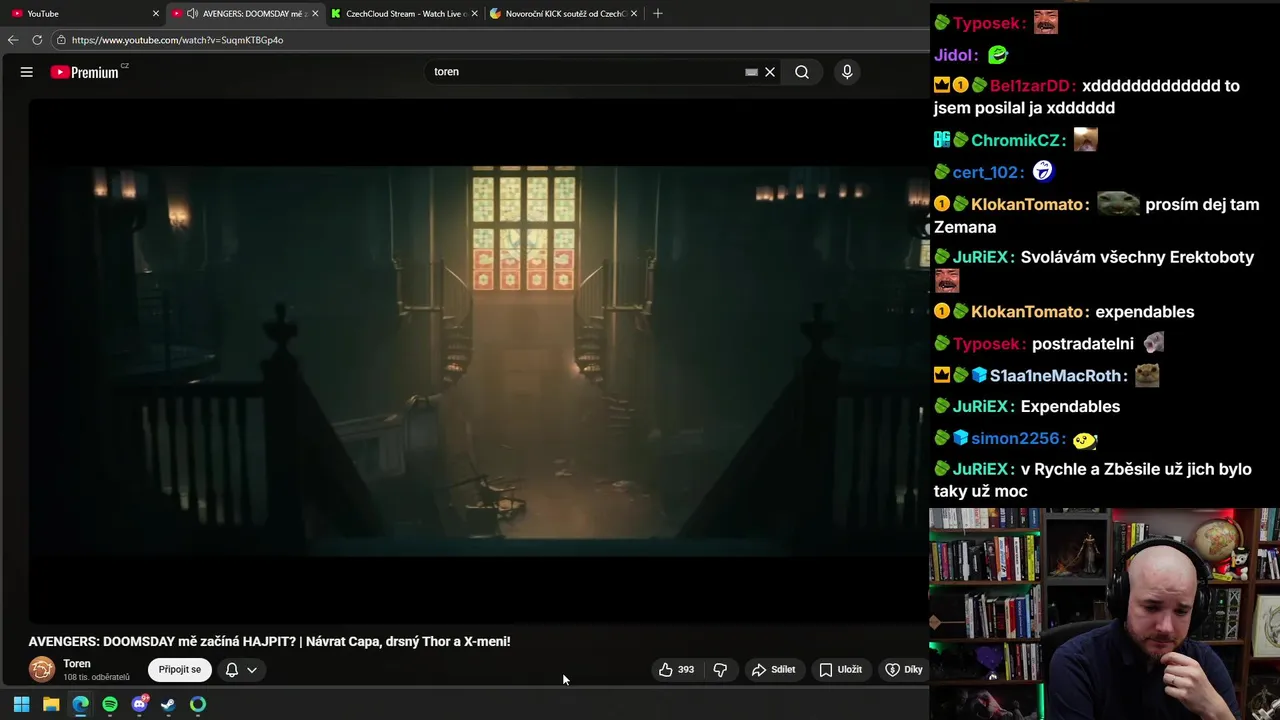Screen dimensions: 1280x720
Task: Mute the audio-playing tab speaker icon
Action: pyautogui.click(x=192, y=14)
